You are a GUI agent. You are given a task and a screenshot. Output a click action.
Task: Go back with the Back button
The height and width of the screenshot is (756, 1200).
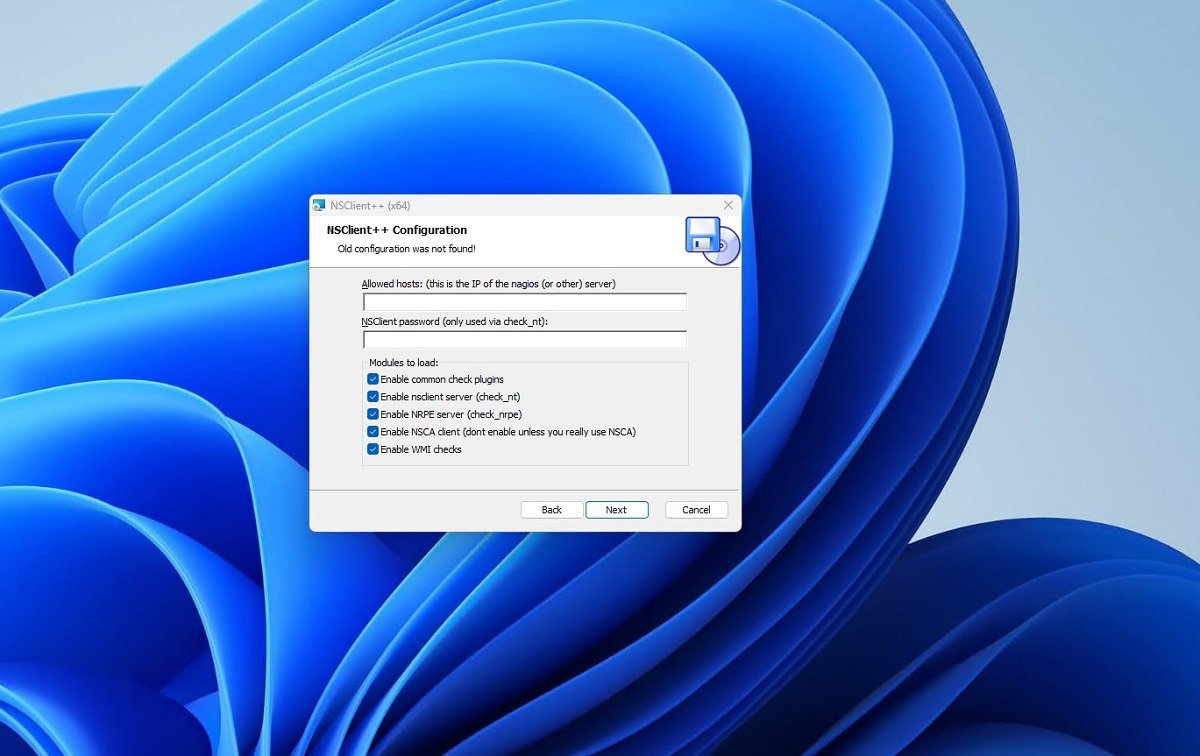552,510
